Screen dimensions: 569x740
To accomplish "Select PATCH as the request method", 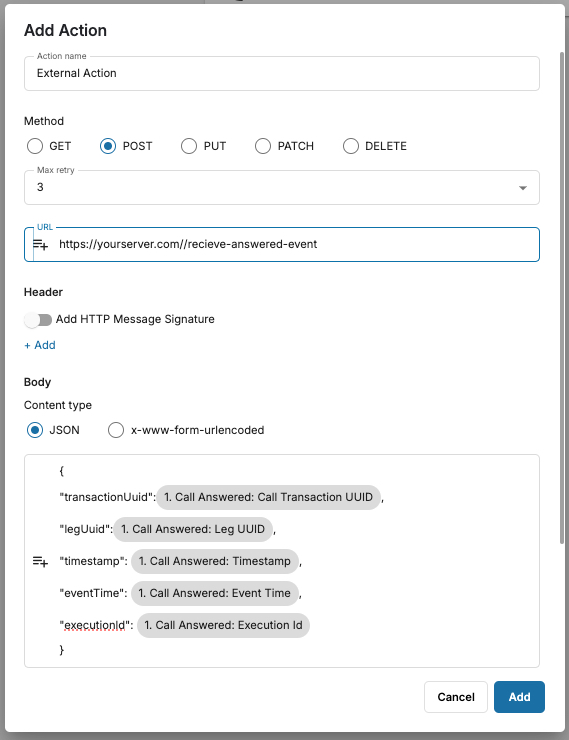I will tap(263, 146).
